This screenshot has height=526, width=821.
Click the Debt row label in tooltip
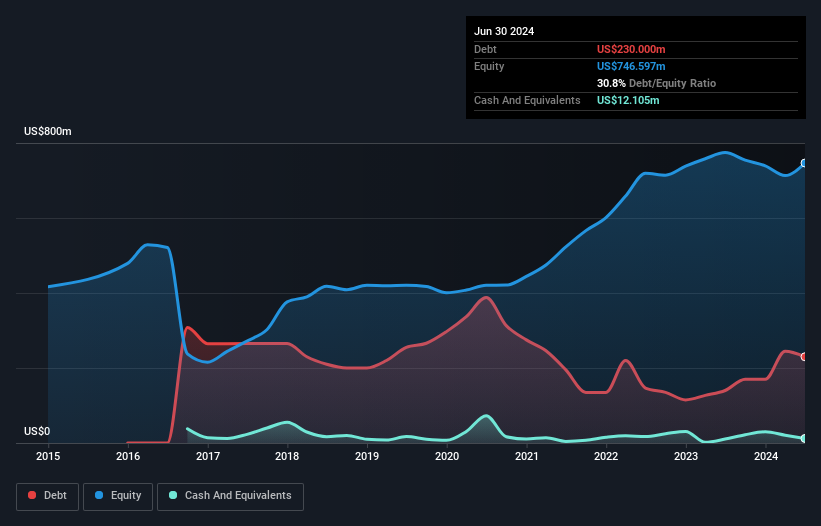pos(485,49)
